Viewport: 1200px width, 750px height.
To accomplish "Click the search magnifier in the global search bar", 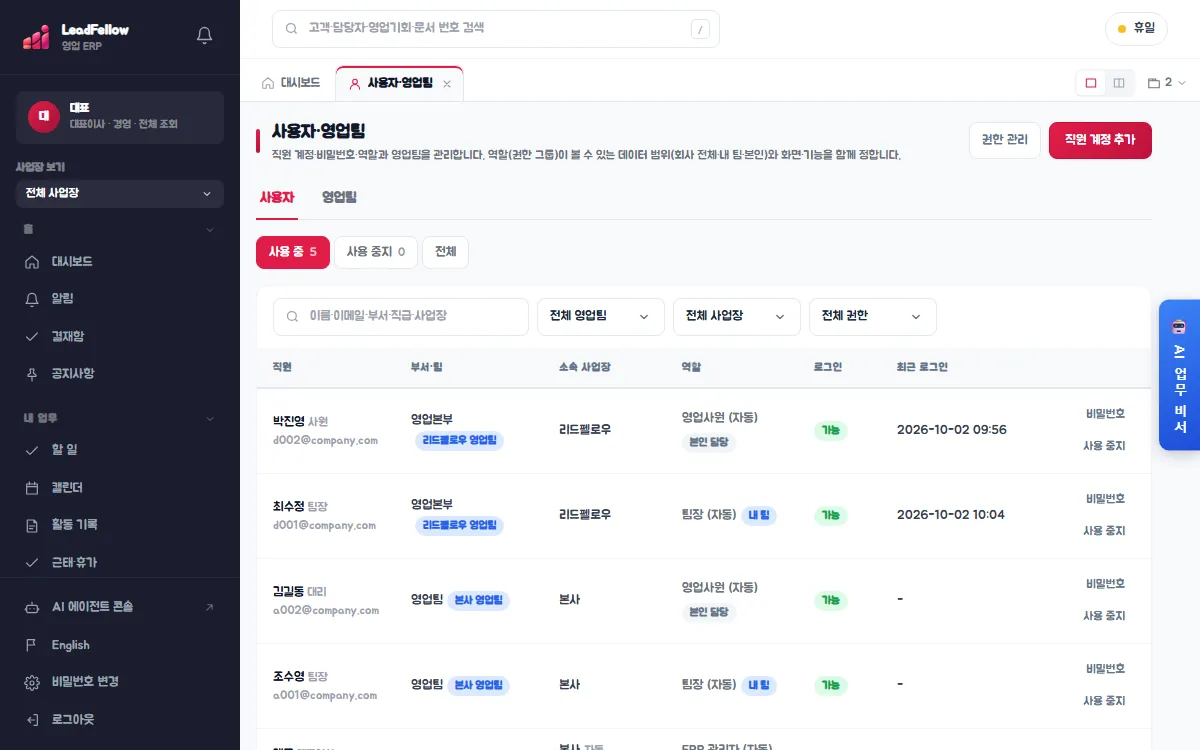I will (292, 29).
